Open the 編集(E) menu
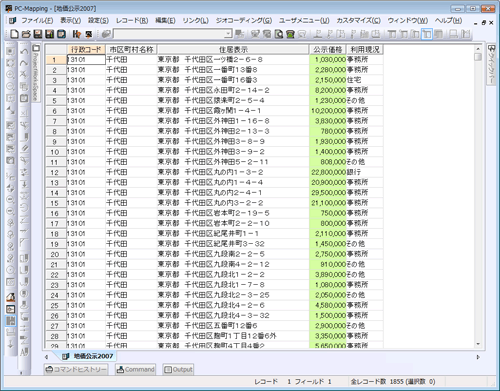 (x=165, y=21)
